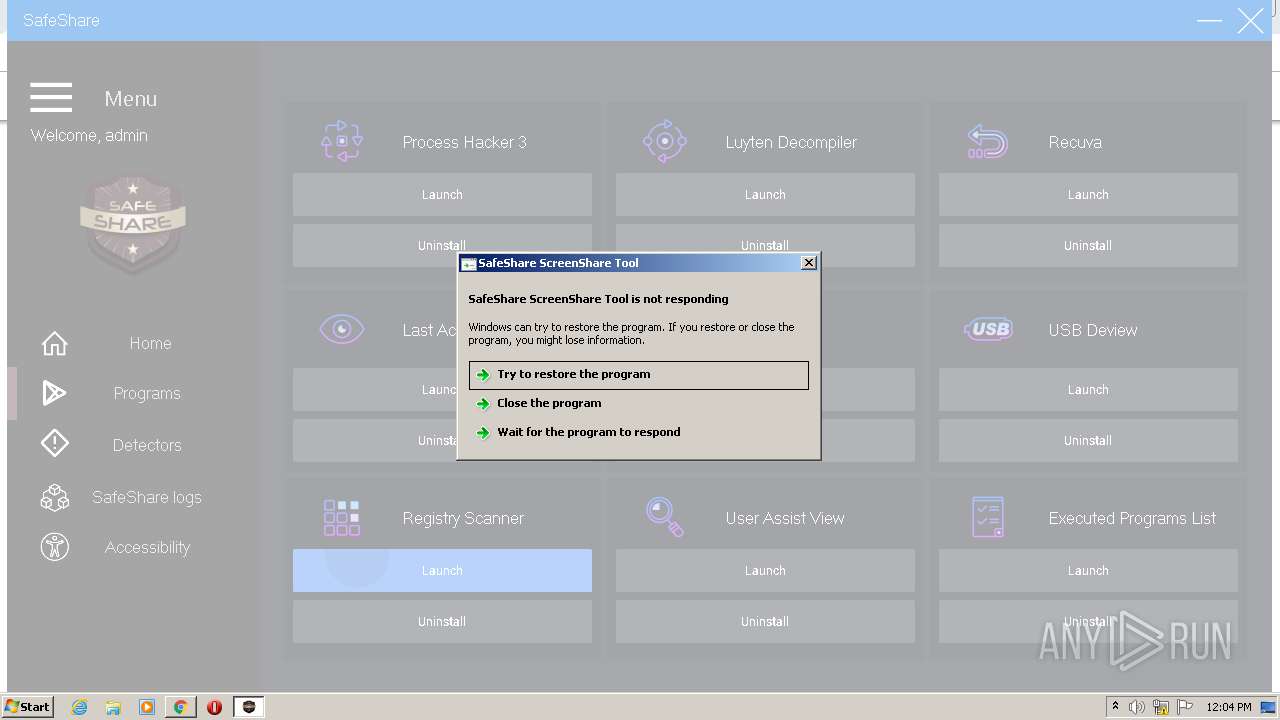Click green arrow beside Try to restore
The image size is (1280, 720).
483,375
